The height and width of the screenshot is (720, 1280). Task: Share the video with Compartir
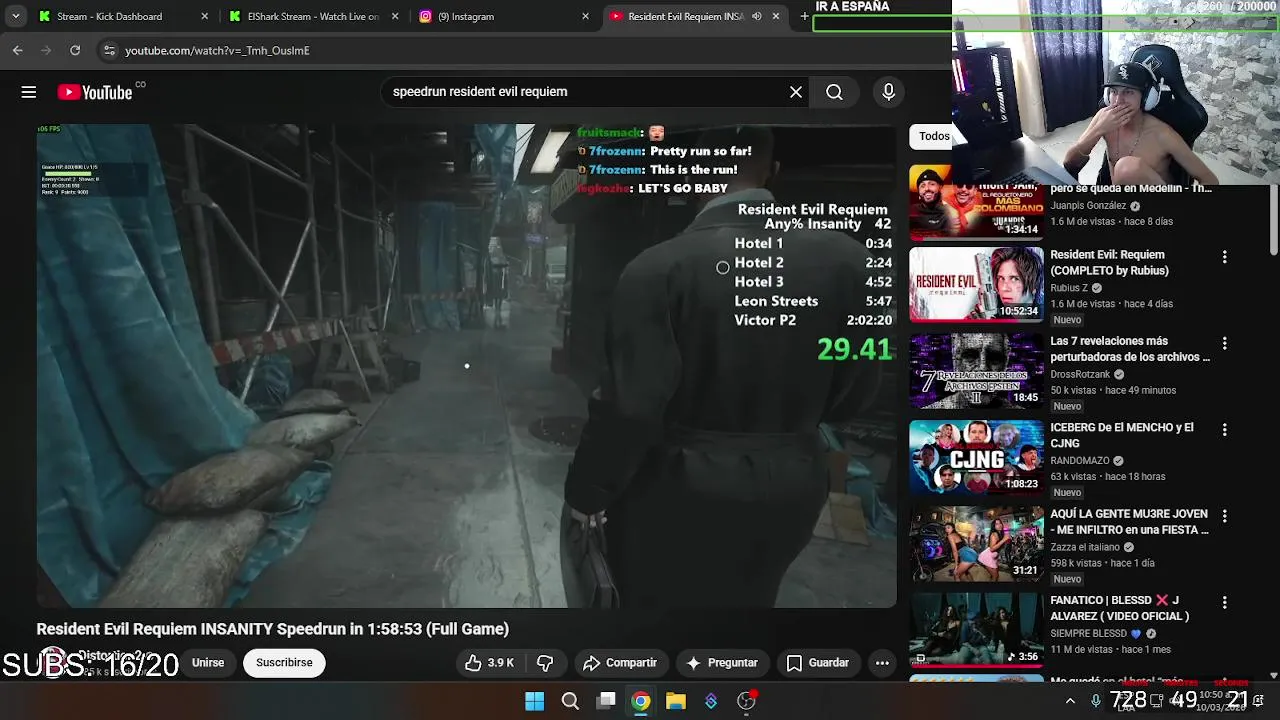(x=620, y=663)
